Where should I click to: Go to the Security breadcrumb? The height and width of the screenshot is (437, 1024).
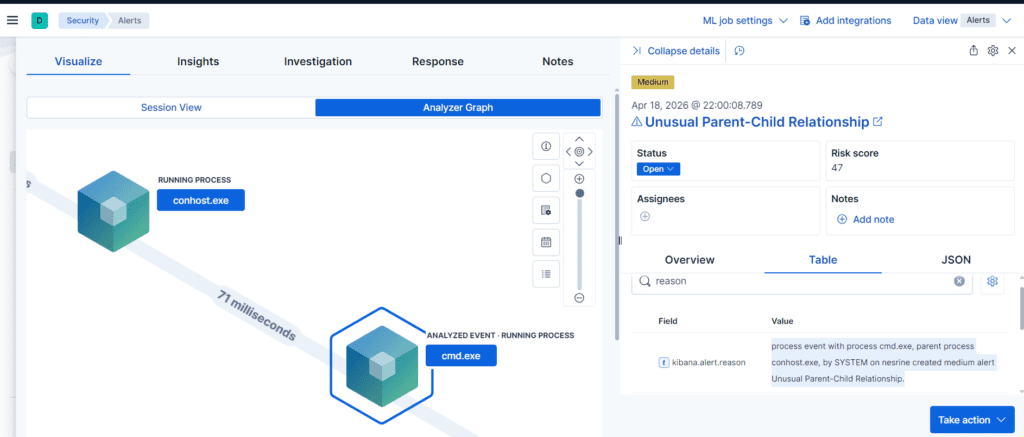82,21
